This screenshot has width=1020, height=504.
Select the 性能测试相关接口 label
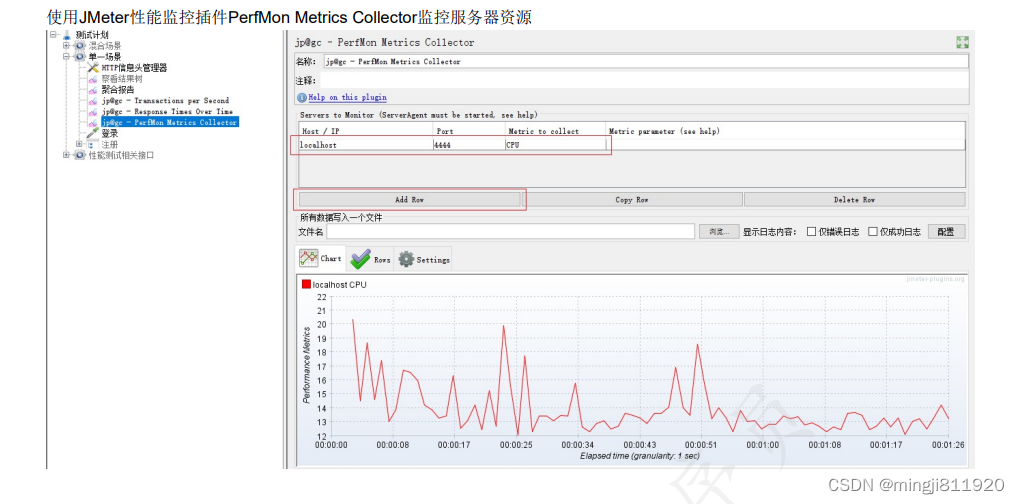[x=121, y=155]
